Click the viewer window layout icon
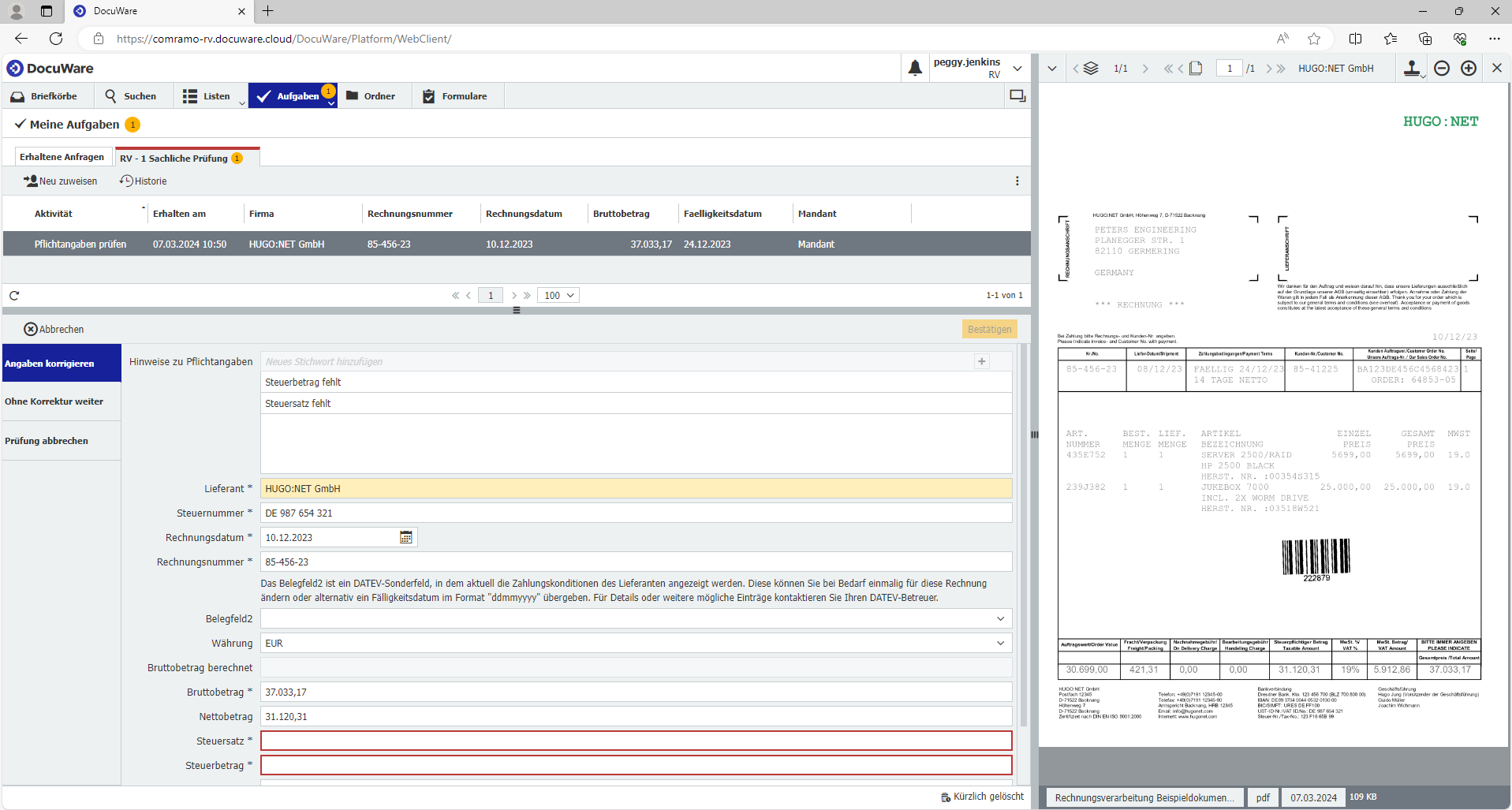The height and width of the screenshot is (810, 1512). [1017, 96]
